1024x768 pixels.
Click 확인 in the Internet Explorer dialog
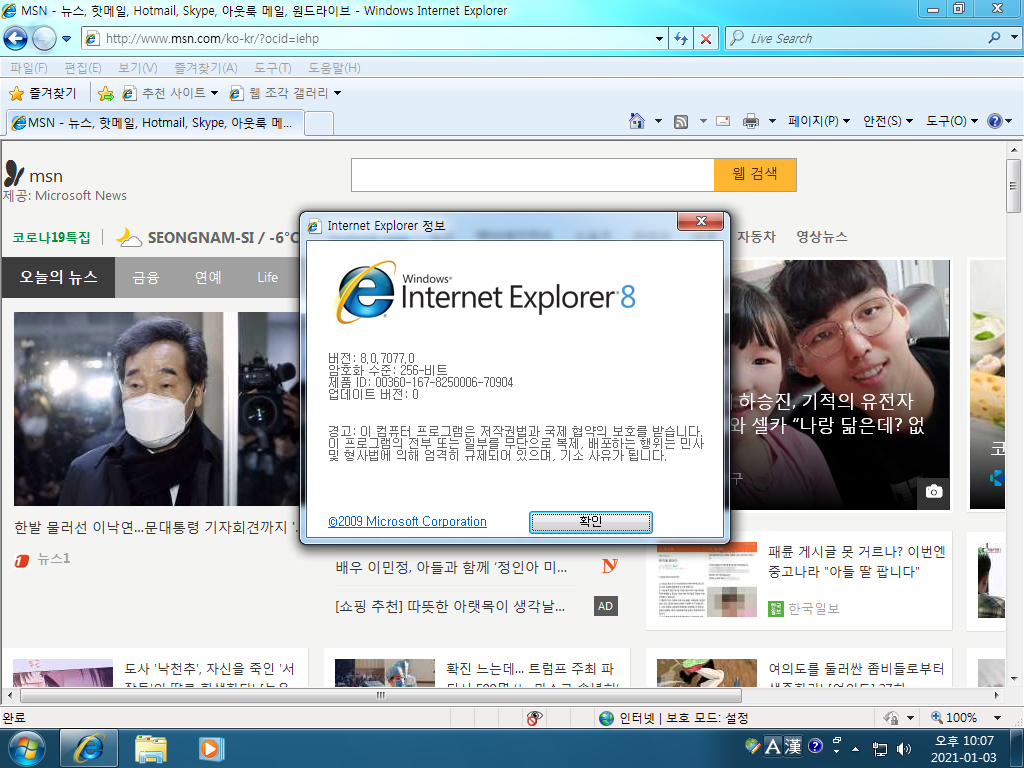coord(590,522)
